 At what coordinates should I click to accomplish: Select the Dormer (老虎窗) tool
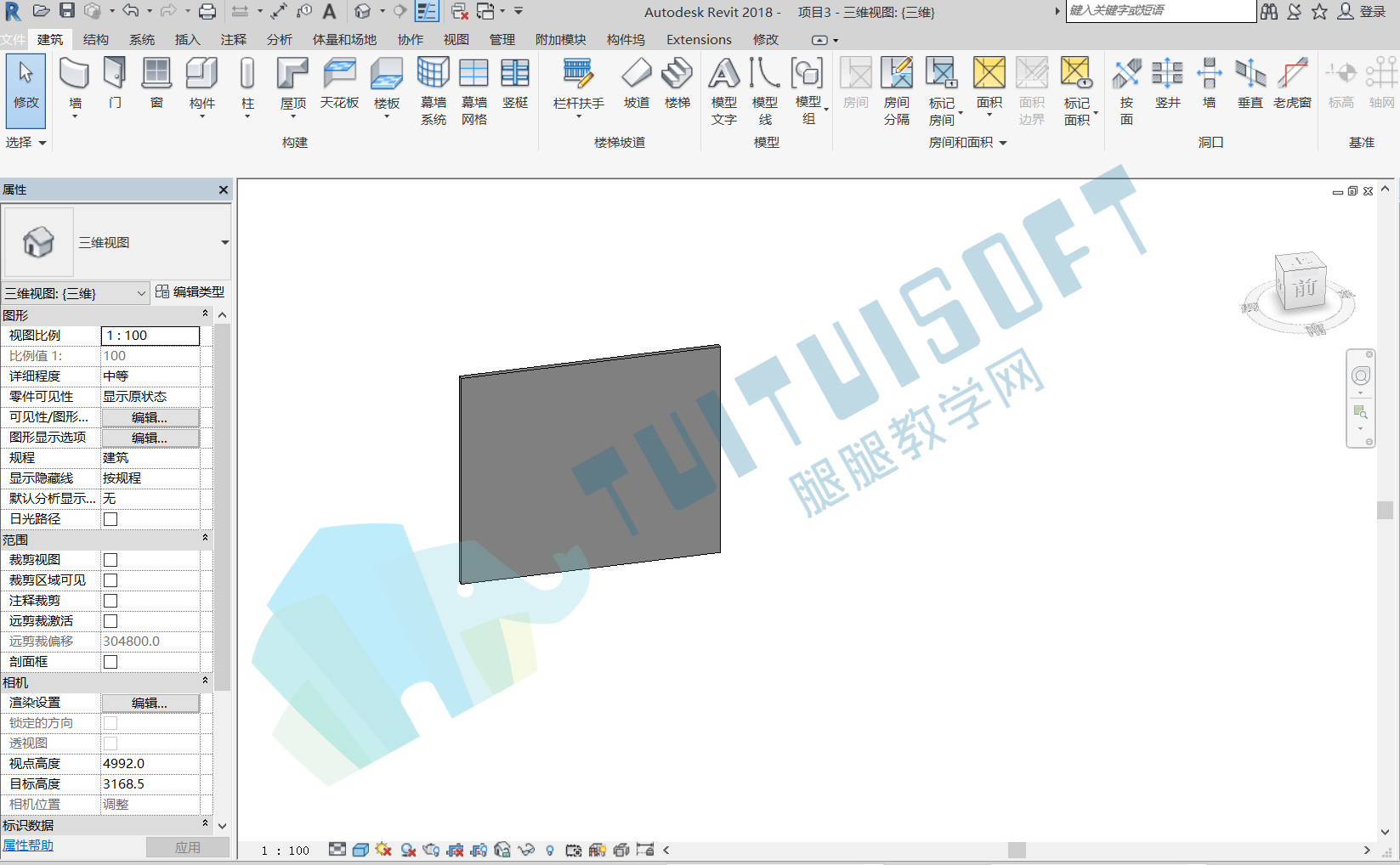(1292, 83)
